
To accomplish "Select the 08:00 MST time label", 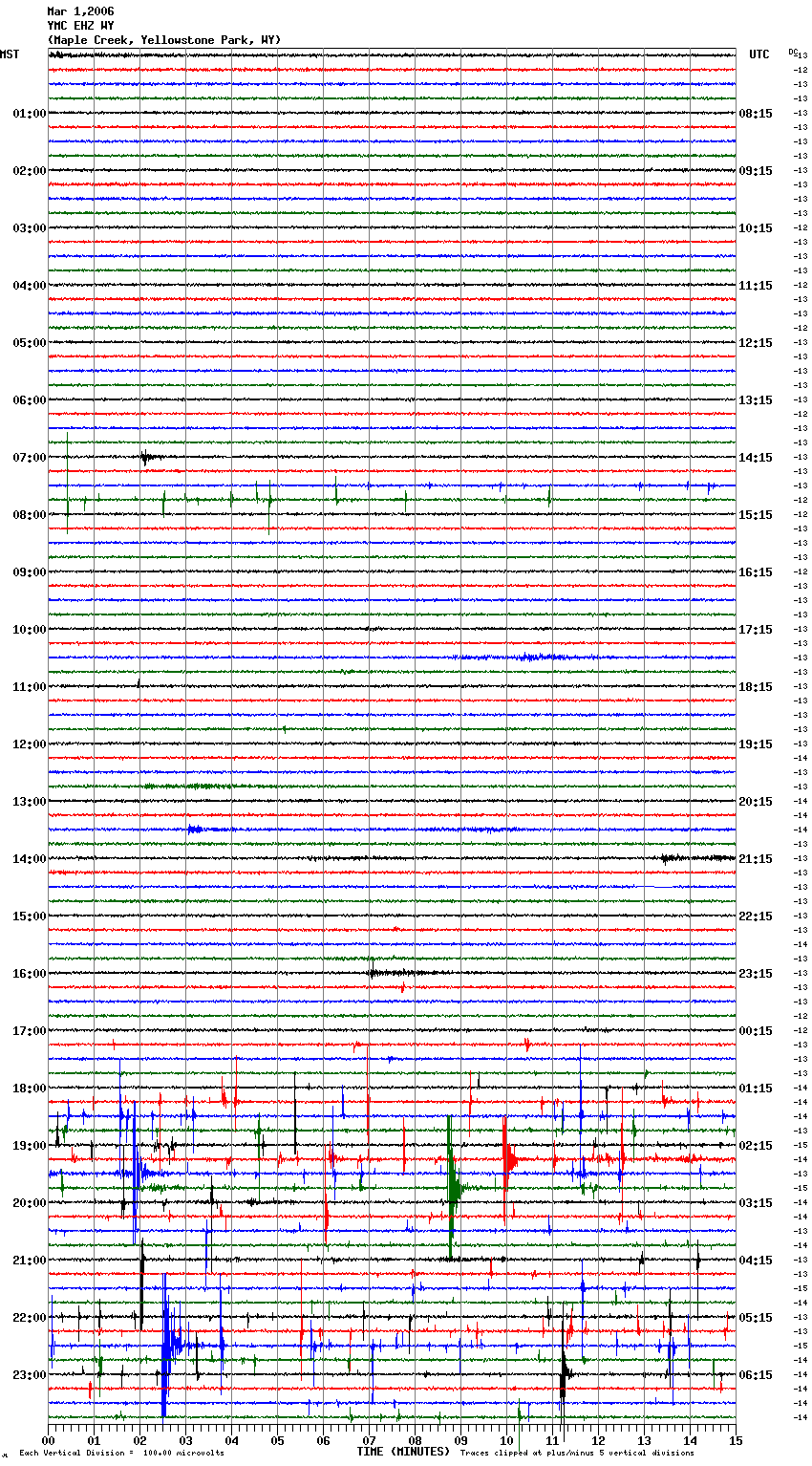I will (x=30, y=515).
